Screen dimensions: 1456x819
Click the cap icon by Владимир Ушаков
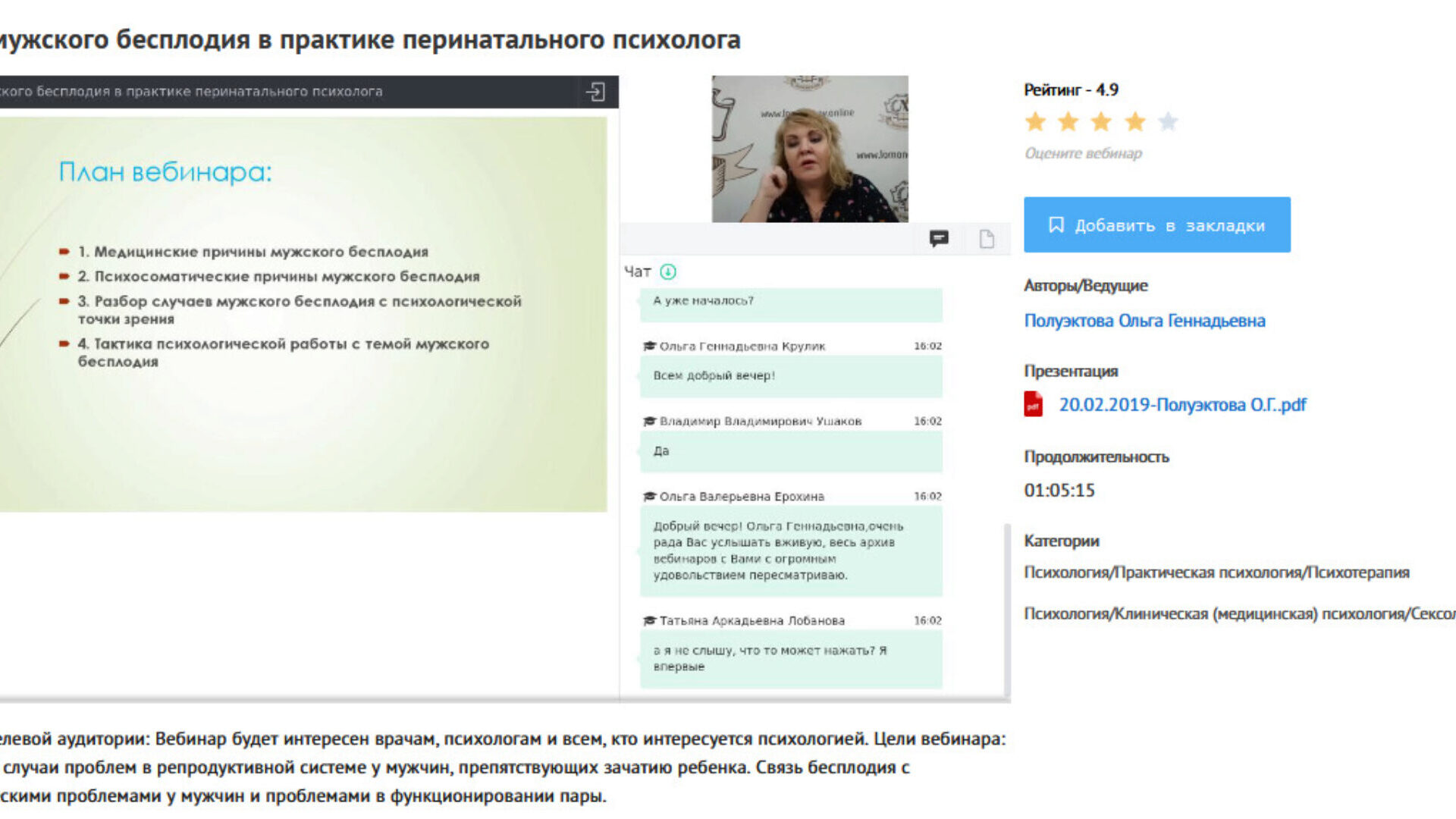[x=649, y=421]
